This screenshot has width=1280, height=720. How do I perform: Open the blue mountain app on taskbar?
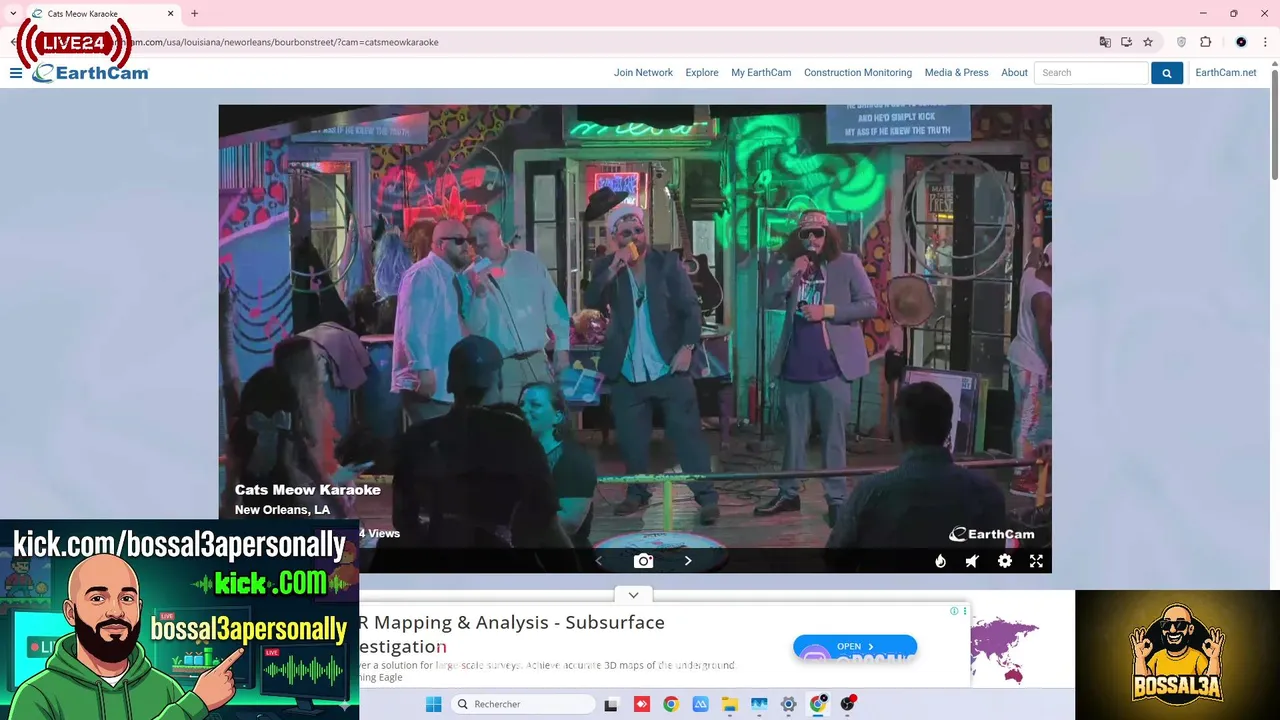click(x=700, y=704)
